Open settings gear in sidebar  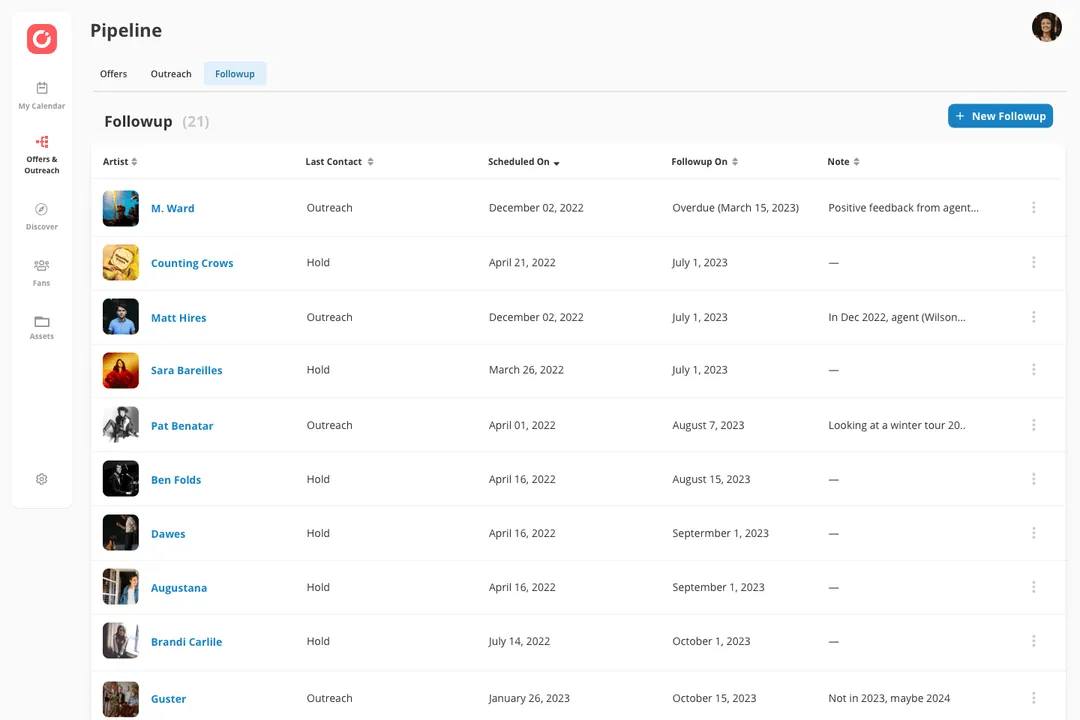pyautogui.click(x=42, y=479)
